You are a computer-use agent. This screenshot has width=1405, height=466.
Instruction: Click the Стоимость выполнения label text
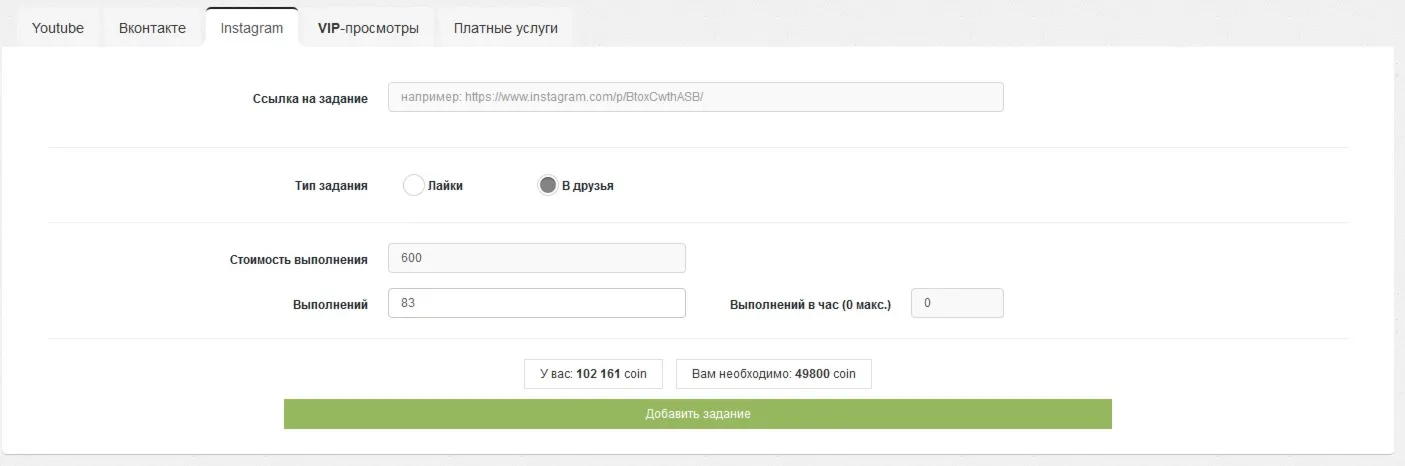299,260
